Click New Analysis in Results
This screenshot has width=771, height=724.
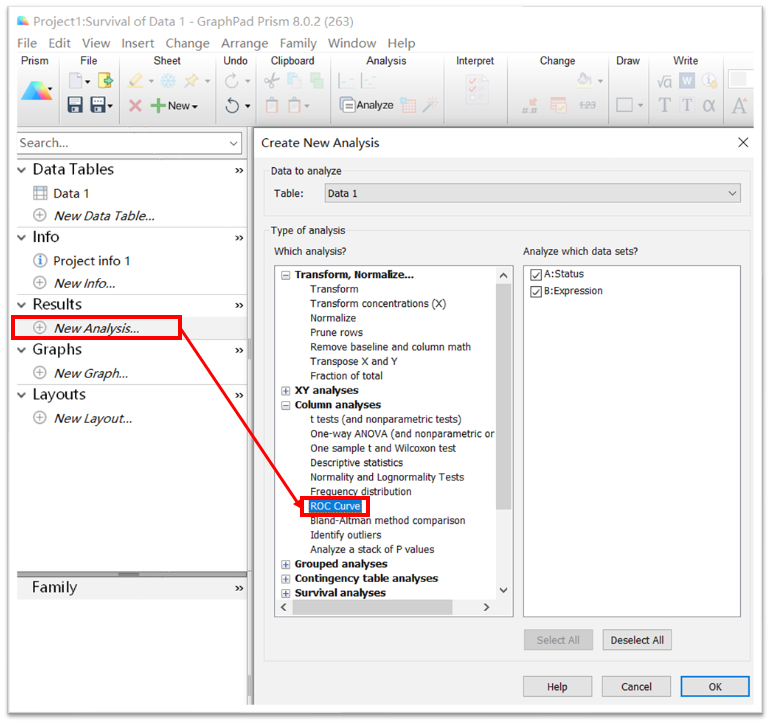[96, 328]
